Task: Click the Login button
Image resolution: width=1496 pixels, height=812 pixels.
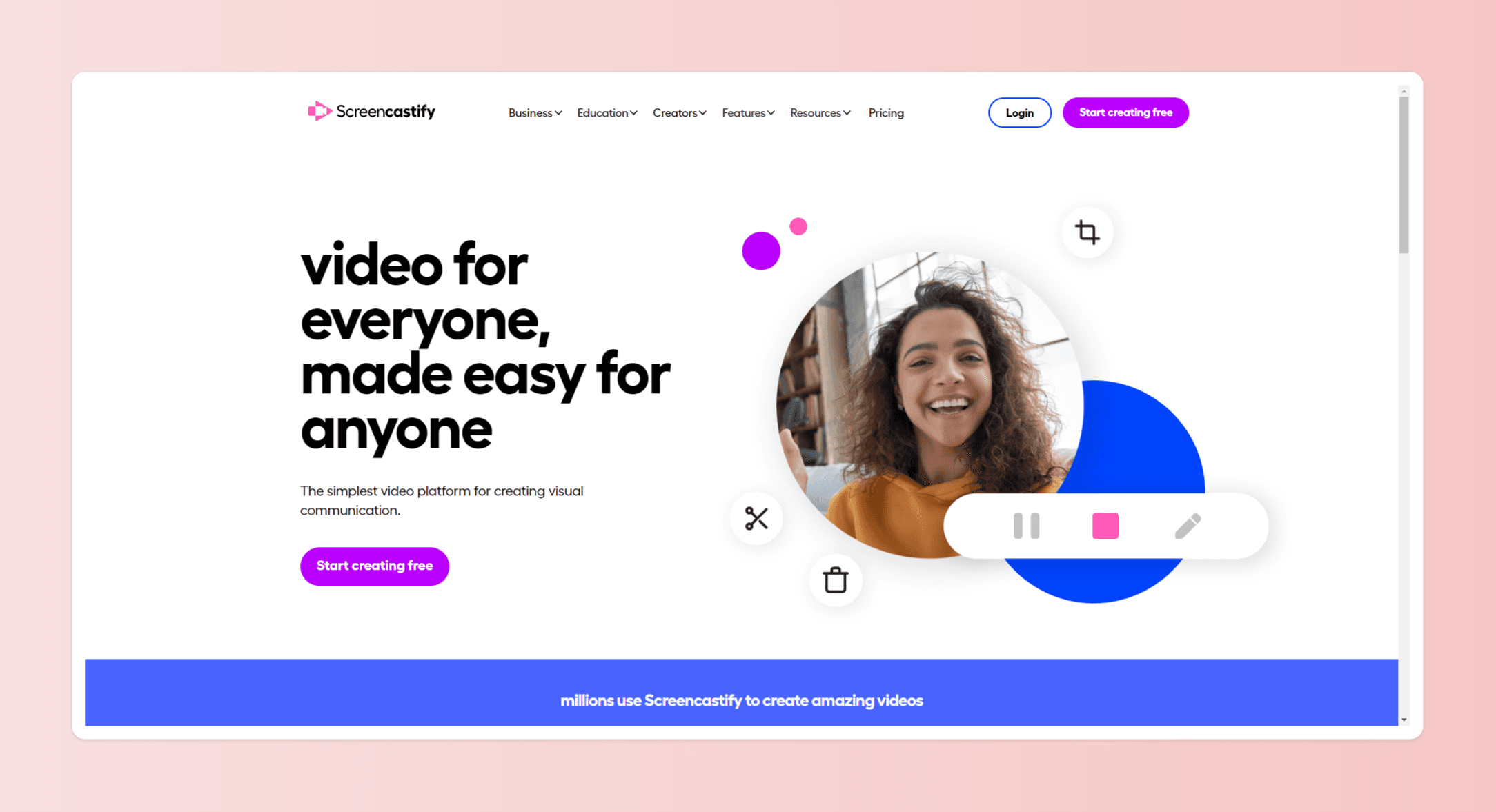Action: (x=1018, y=112)
